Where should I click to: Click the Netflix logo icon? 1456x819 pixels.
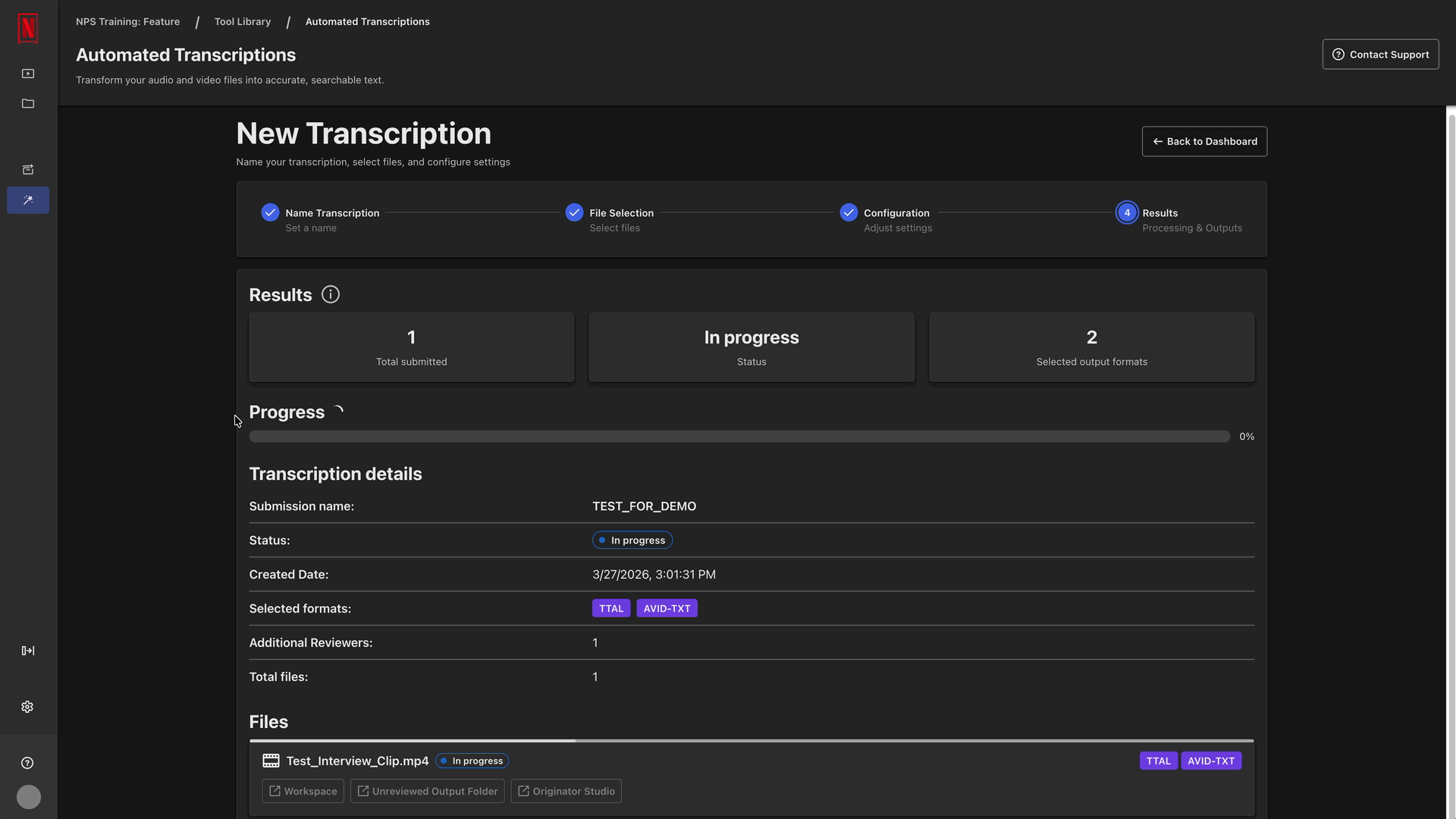pyautogui.click(x=28, y=28)
